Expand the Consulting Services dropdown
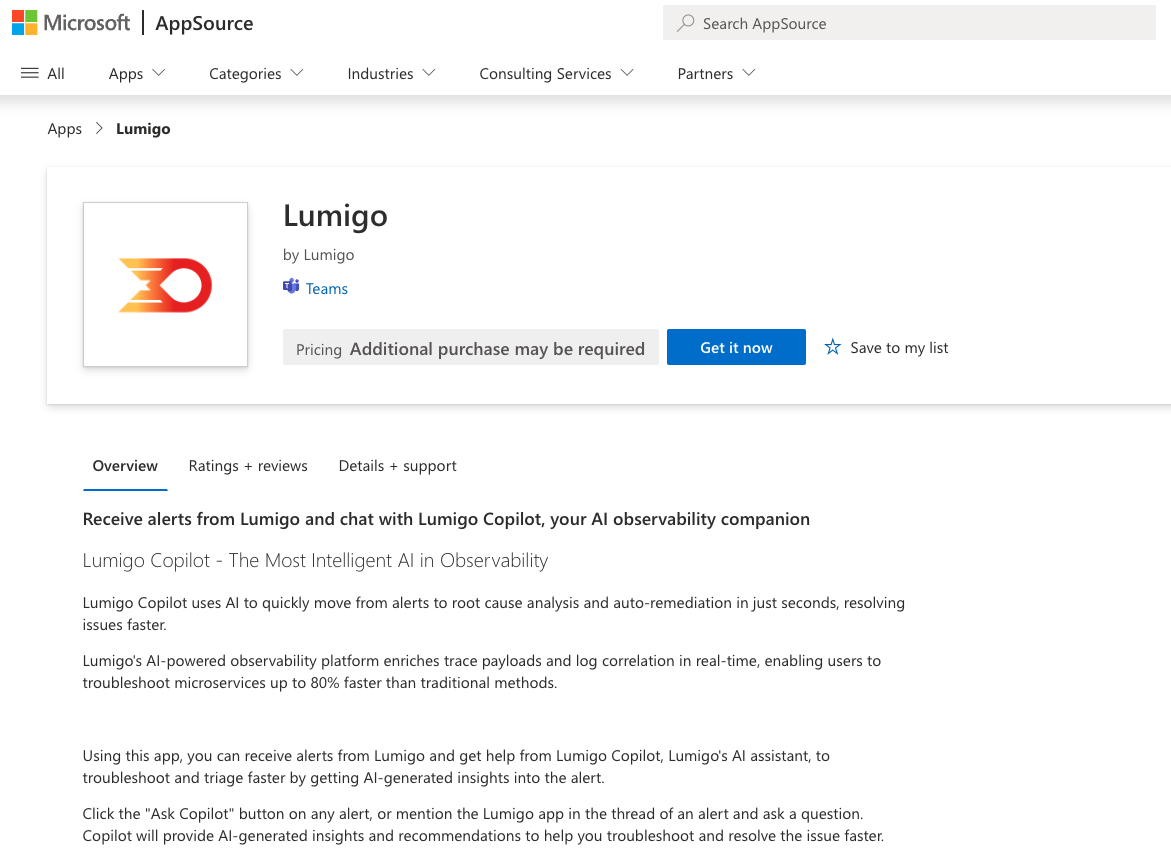Screen dimensions: 1171x866 (x=556, y=73)
